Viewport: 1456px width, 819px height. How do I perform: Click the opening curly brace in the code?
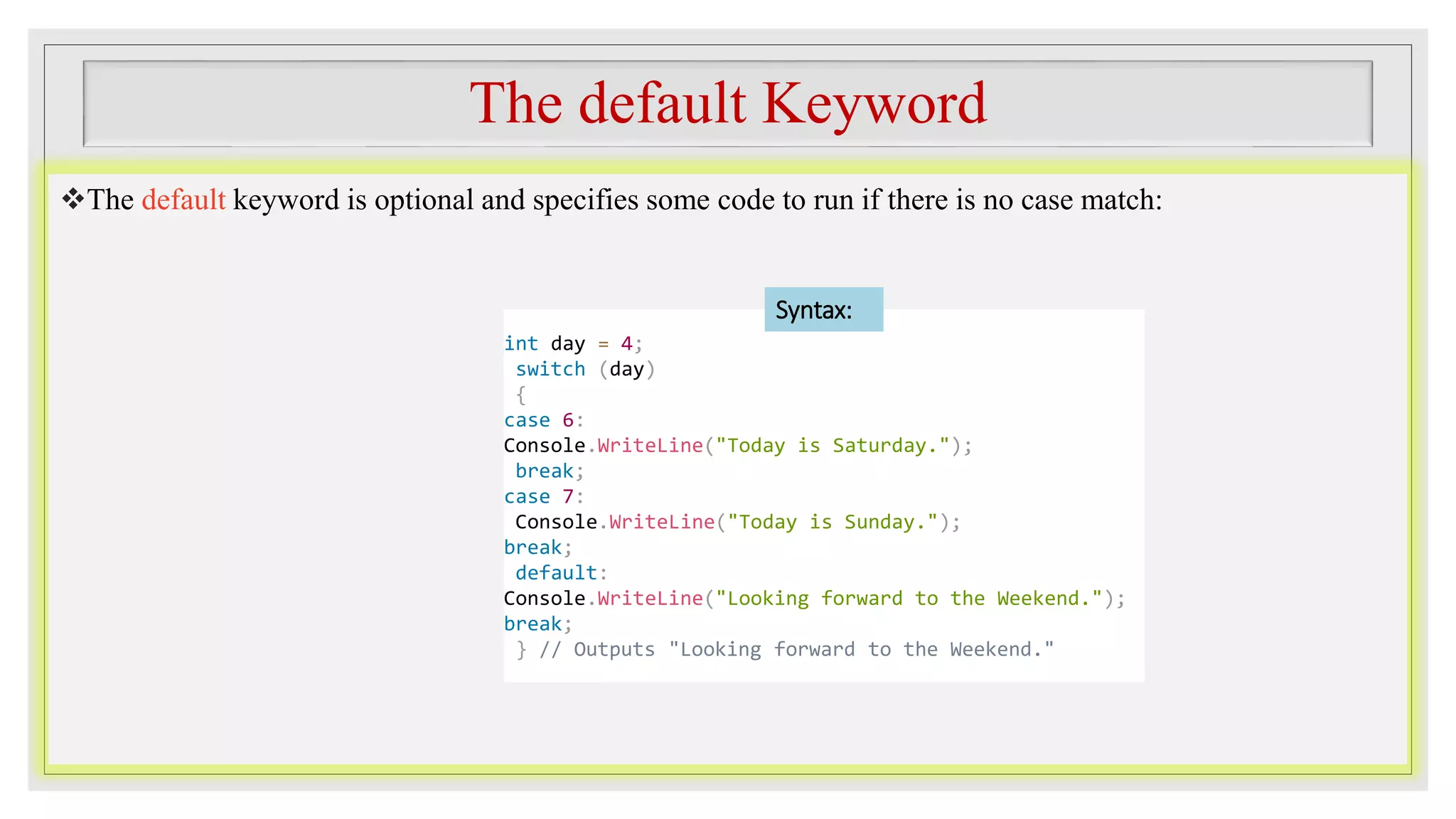521,395
